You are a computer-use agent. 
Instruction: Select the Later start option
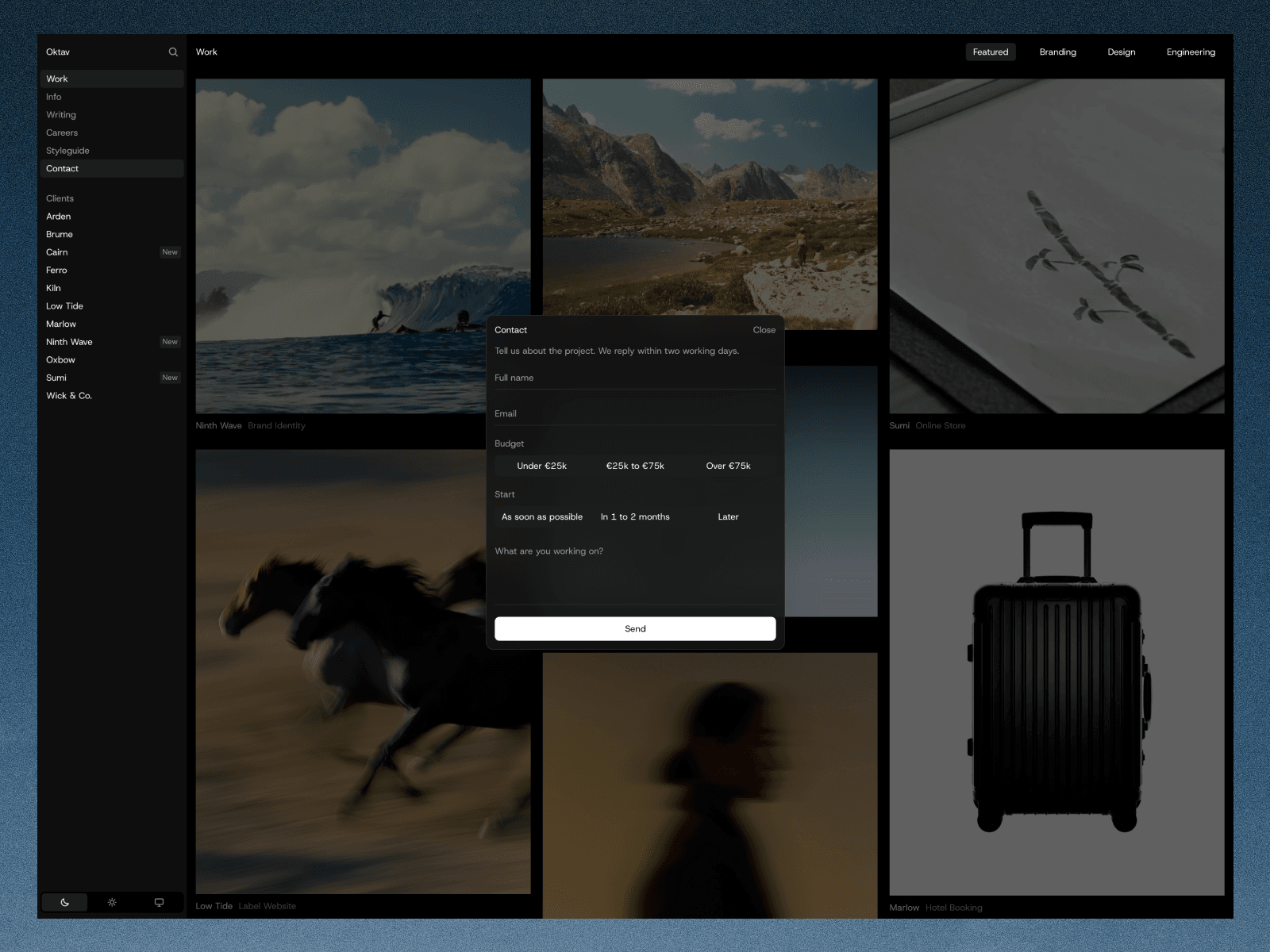point(728,516)
